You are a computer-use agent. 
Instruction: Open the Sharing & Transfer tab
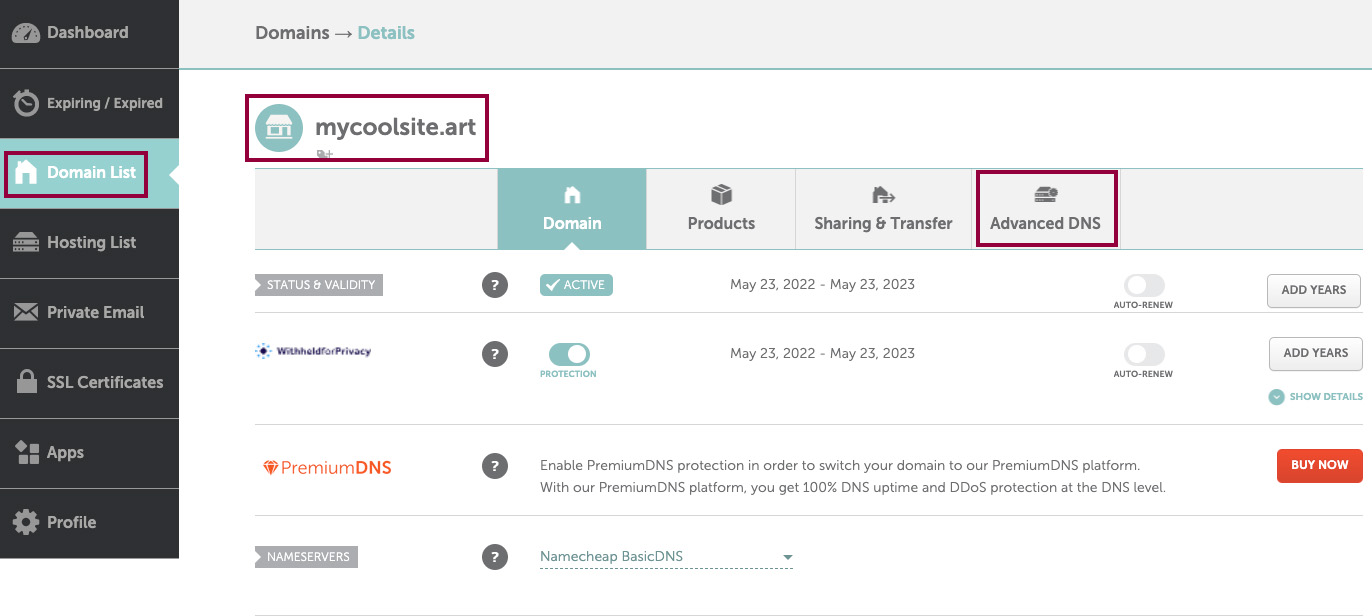(x=884, y=209)
